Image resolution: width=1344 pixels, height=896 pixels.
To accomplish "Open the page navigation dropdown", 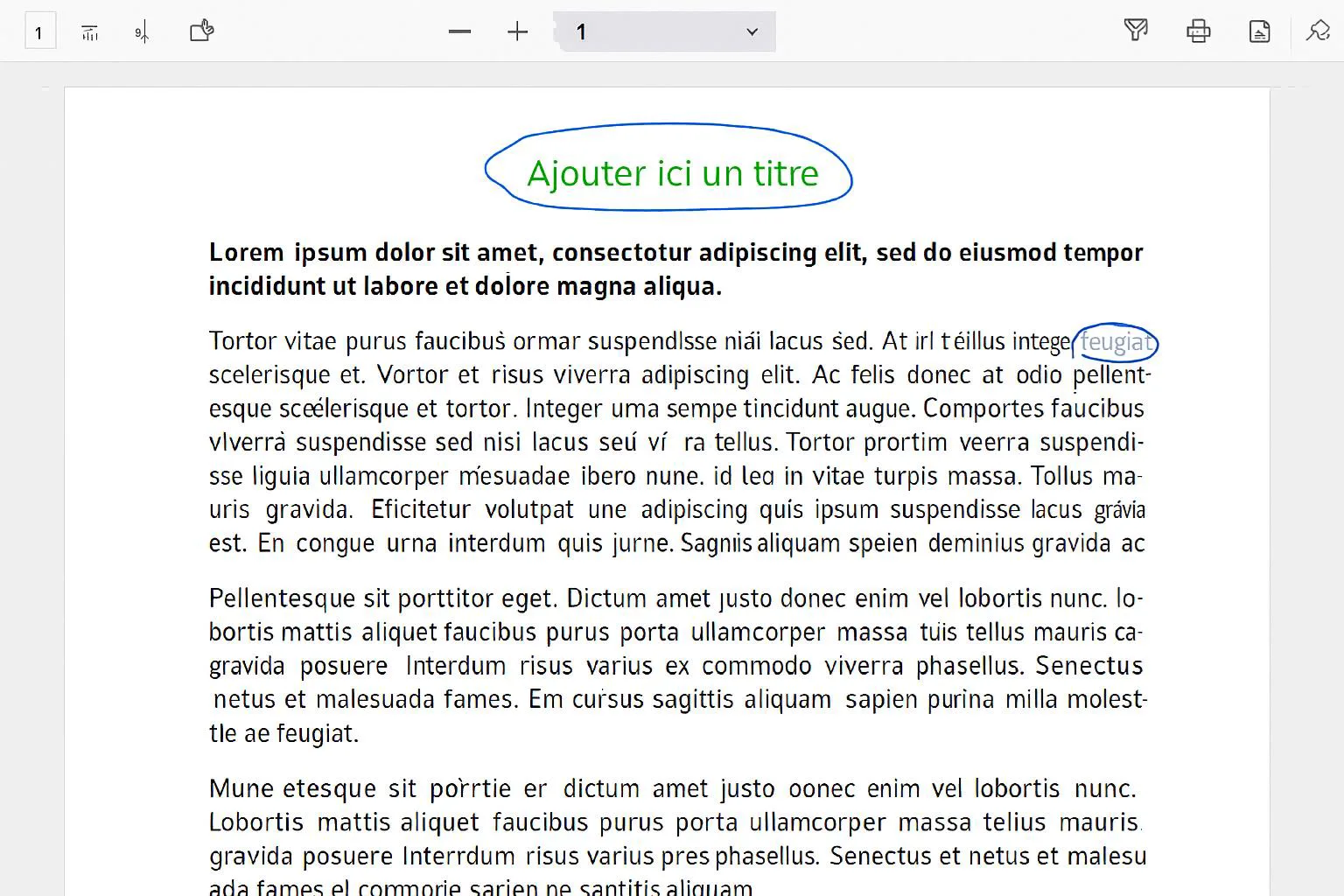I will [x=751, y=31].
